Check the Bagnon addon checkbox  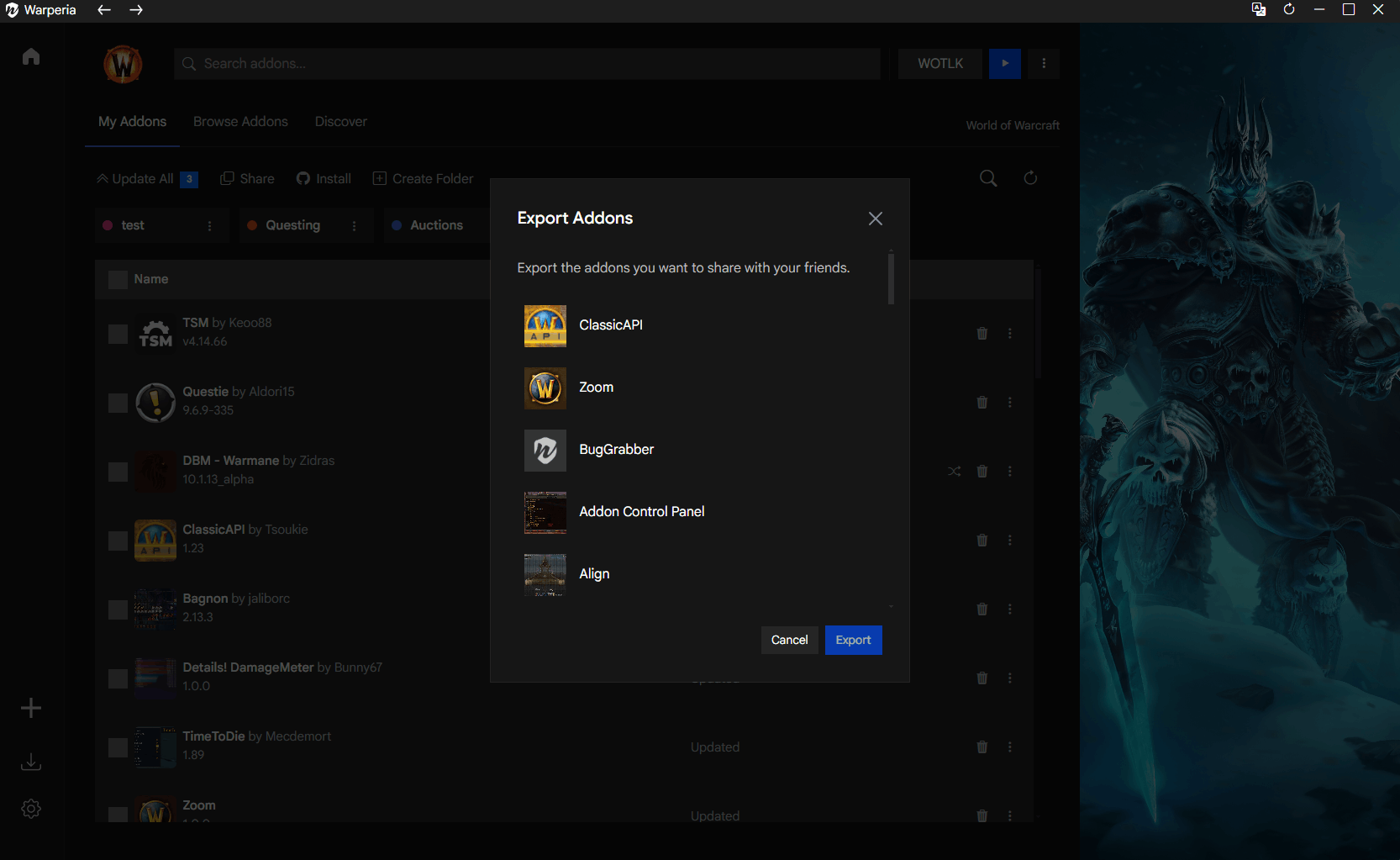click(x=118, y=610)
